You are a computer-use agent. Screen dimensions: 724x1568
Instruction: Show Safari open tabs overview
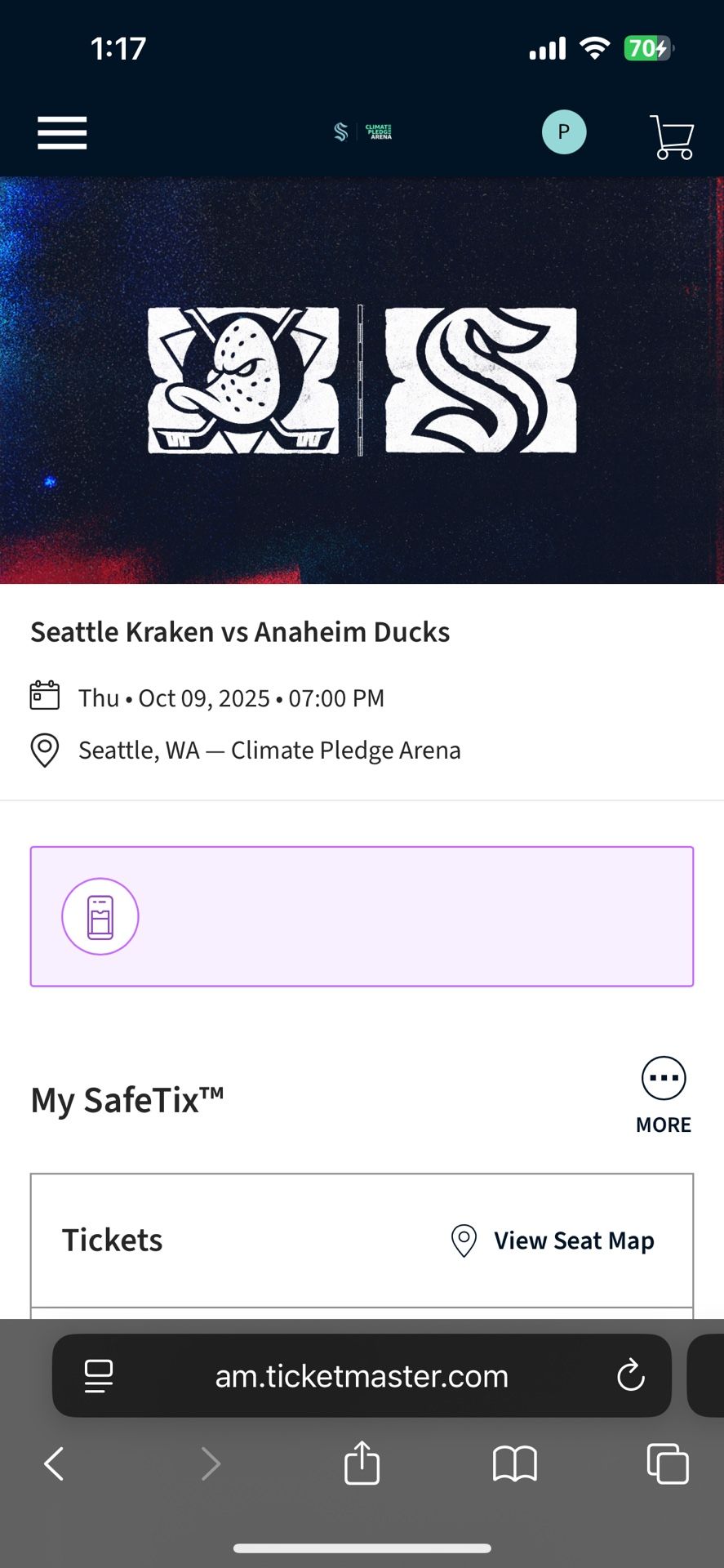667,1463
